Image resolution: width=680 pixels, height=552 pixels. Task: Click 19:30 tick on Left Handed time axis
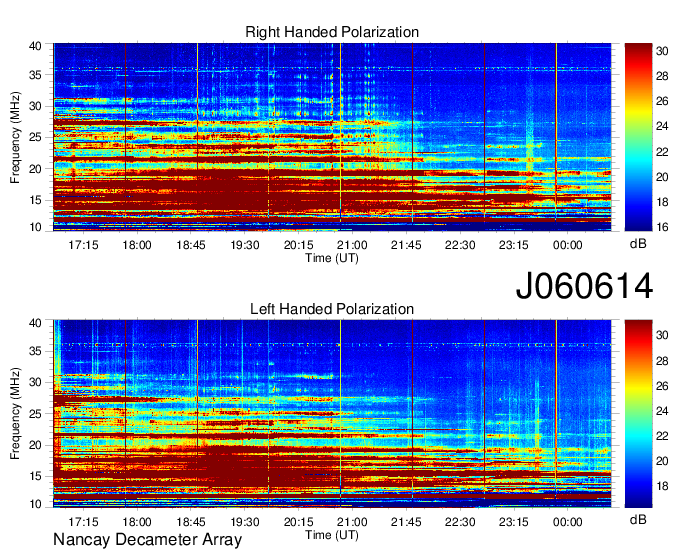[x=245, y=522]
